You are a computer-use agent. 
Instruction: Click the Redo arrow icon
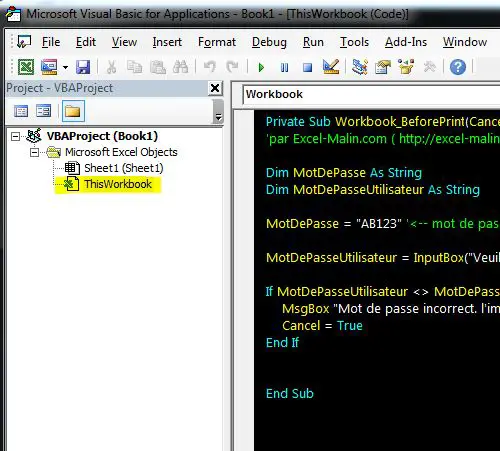coord(232,67)
